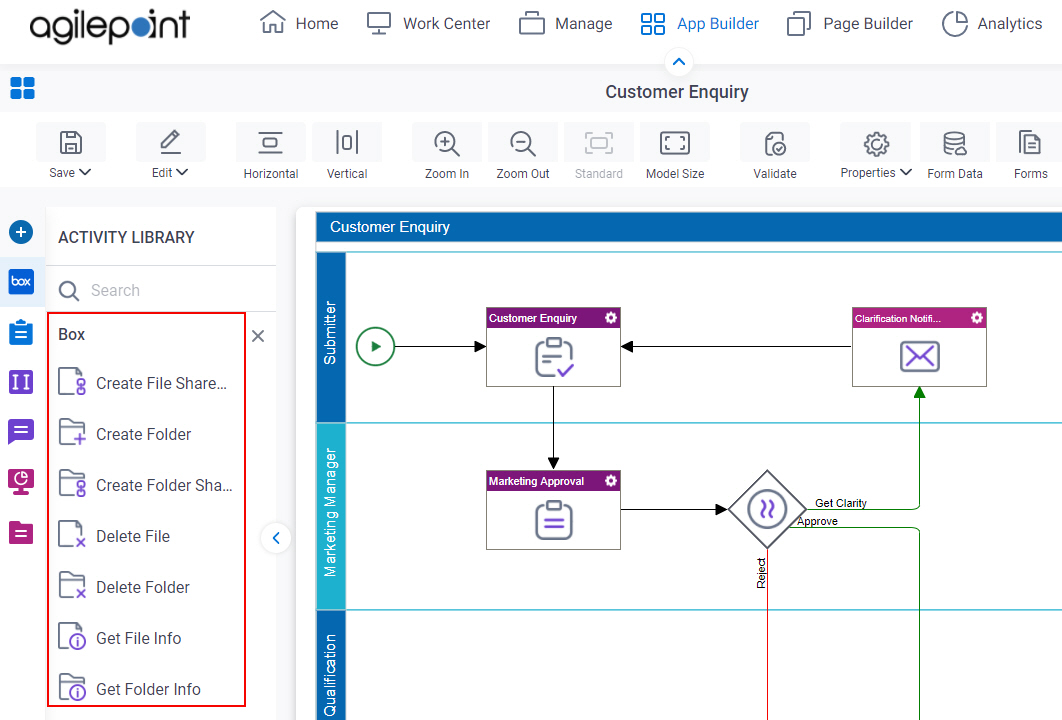Align elements with Vertical tool
Screen dimensions: 1062x720
[x=347, y=153]
